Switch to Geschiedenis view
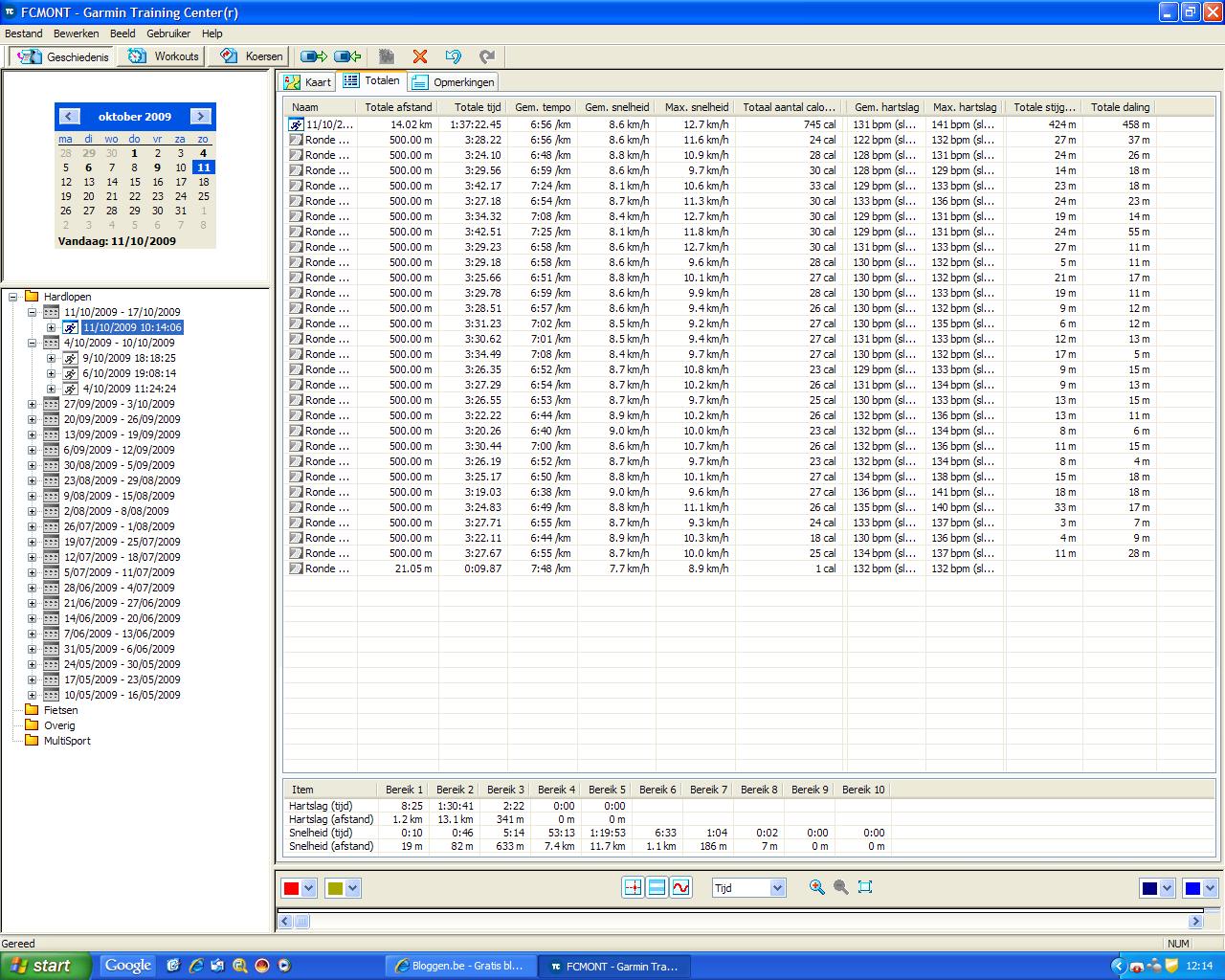This screenshot has width=1225, height=980. pyautogui.click(x=63, y=56)
